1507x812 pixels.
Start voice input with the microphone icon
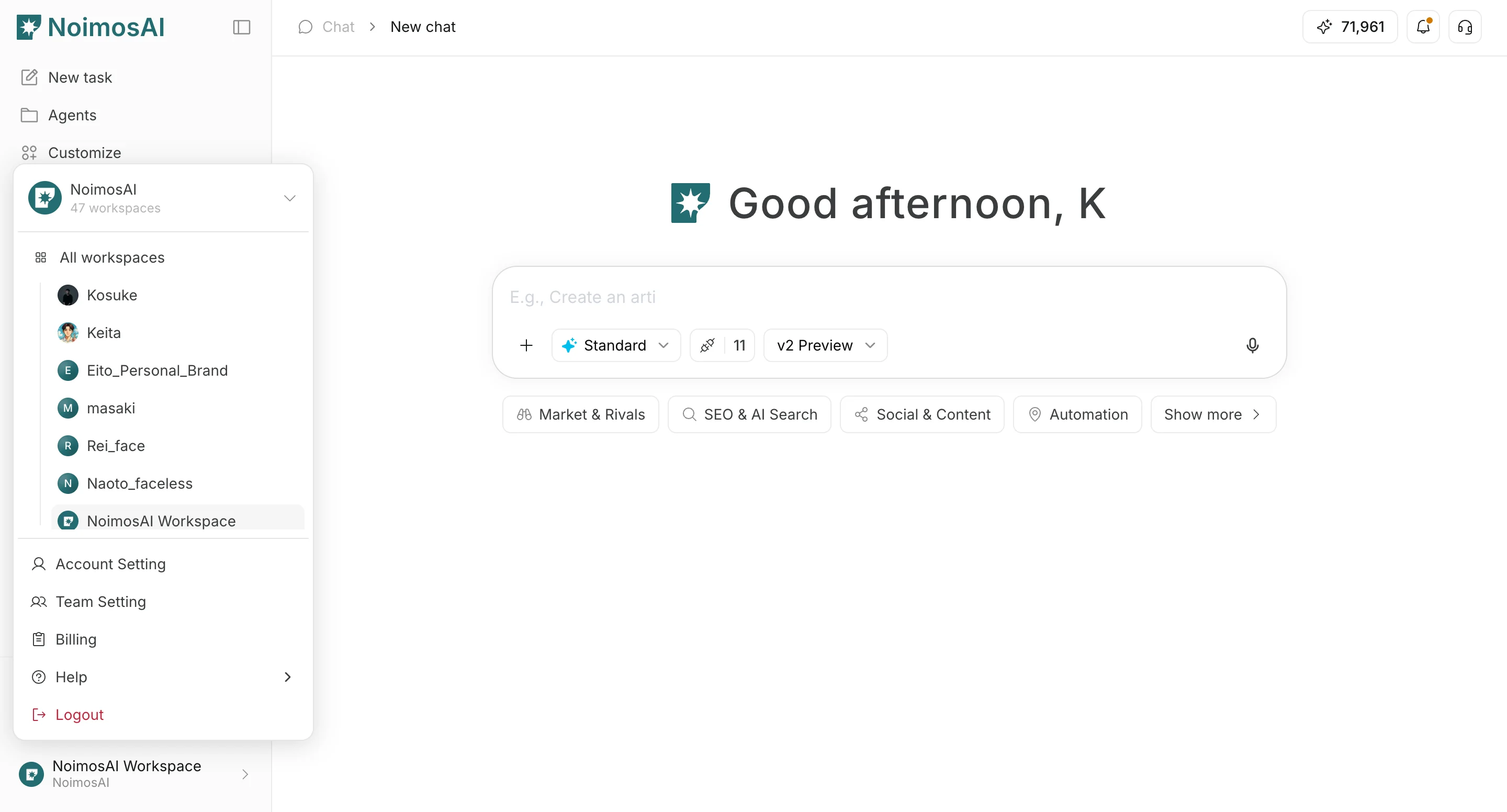tap(1253, 345)
